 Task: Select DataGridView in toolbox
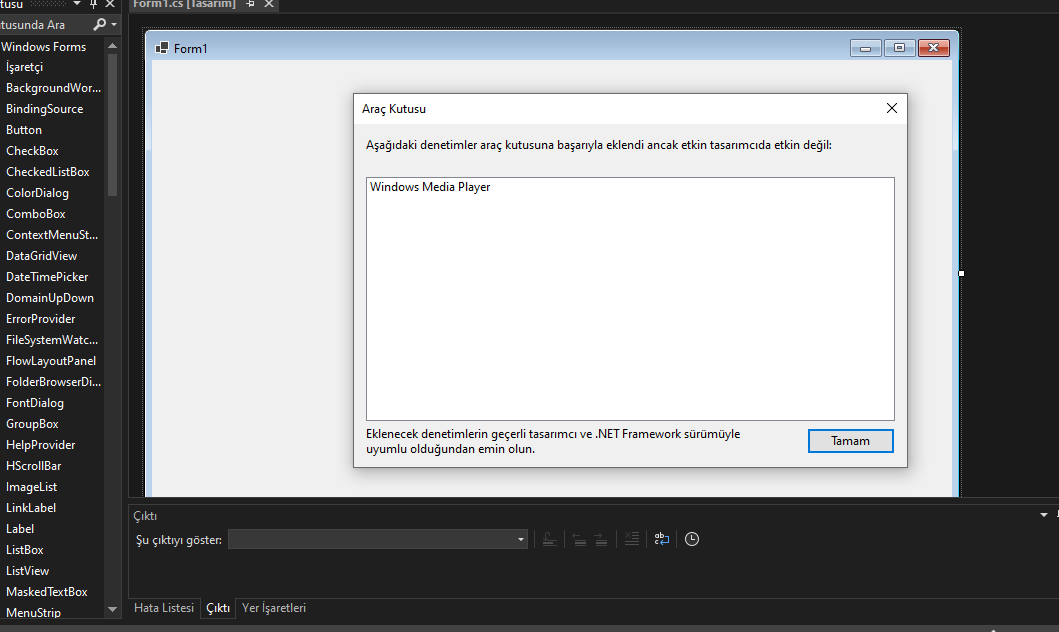point(41,255)
